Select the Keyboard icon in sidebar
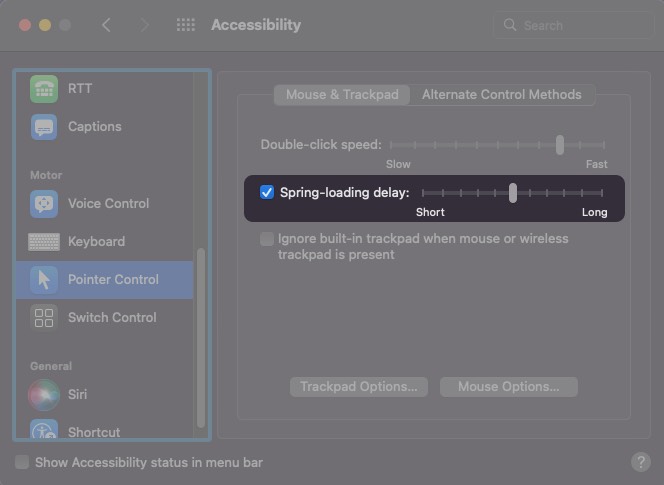The width and height of the screenshot is (664, 485). [x=44, y=242]
